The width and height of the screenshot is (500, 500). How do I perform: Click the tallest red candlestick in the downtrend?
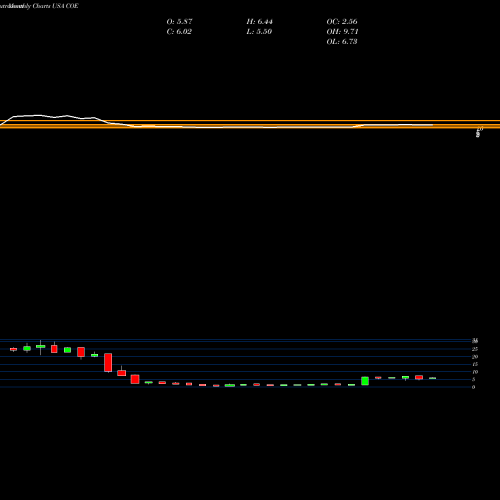point(108,362)
